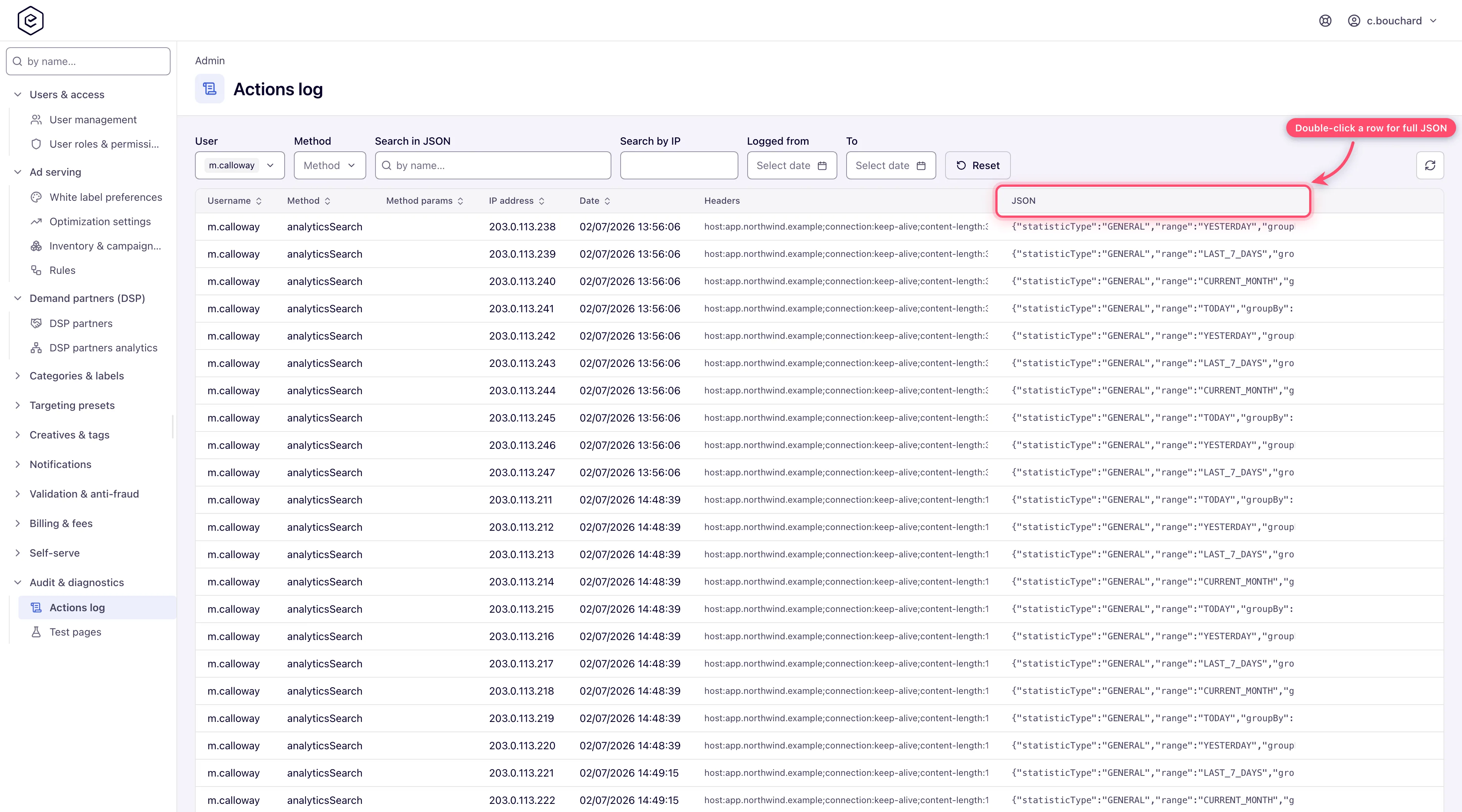Sort table by IP address column
1462x812 pixels.
516,201
